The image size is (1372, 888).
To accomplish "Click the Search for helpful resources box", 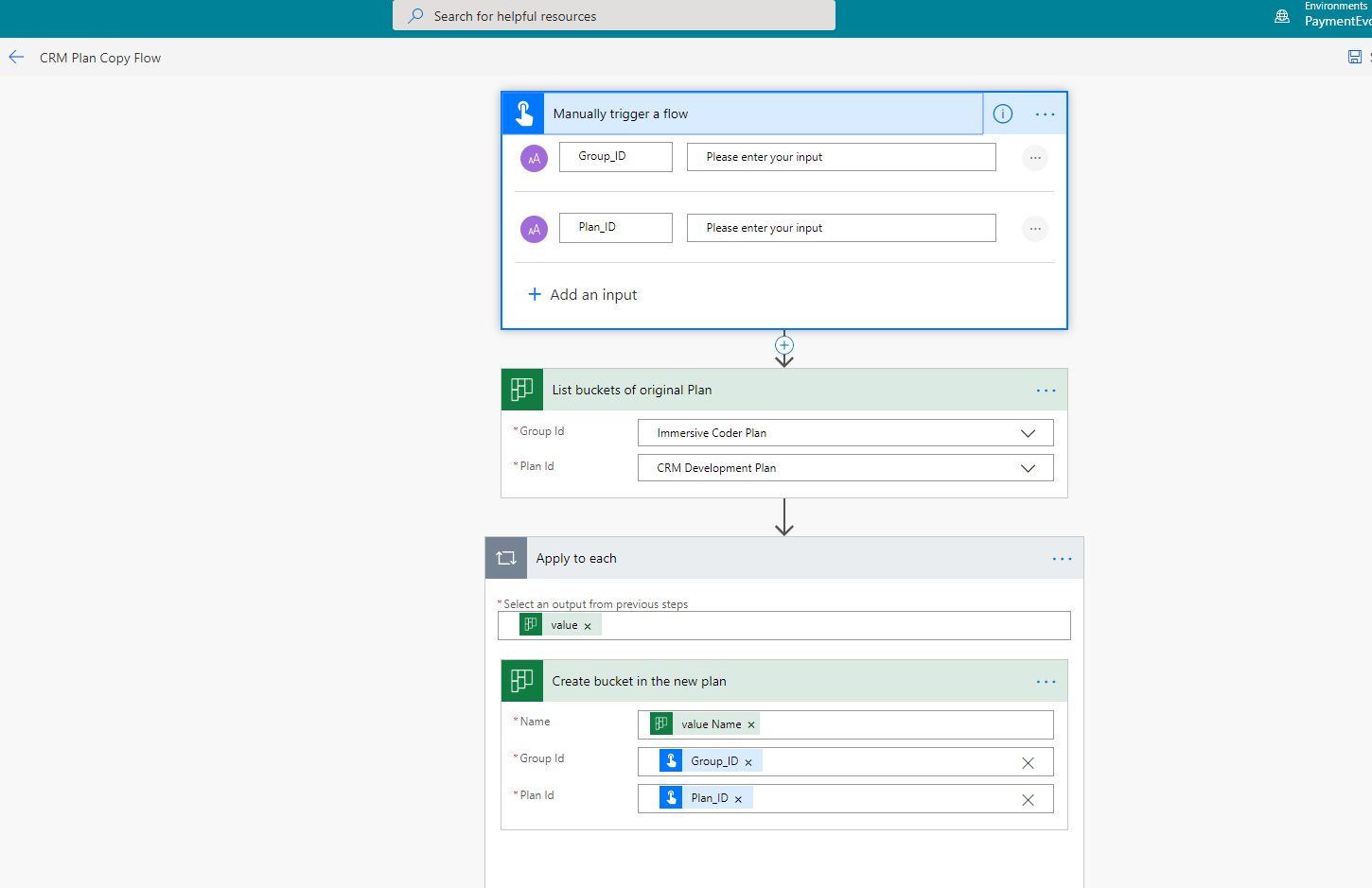I will [613, 16].
